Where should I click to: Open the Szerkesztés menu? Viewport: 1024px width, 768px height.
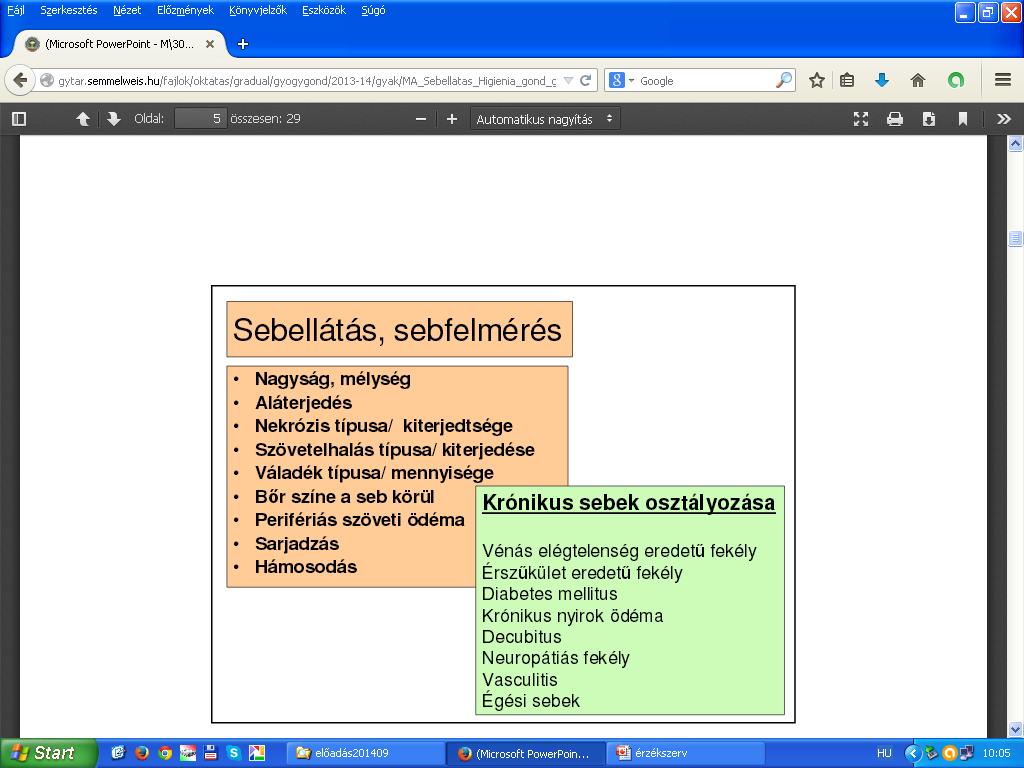[x=69, y=10]
